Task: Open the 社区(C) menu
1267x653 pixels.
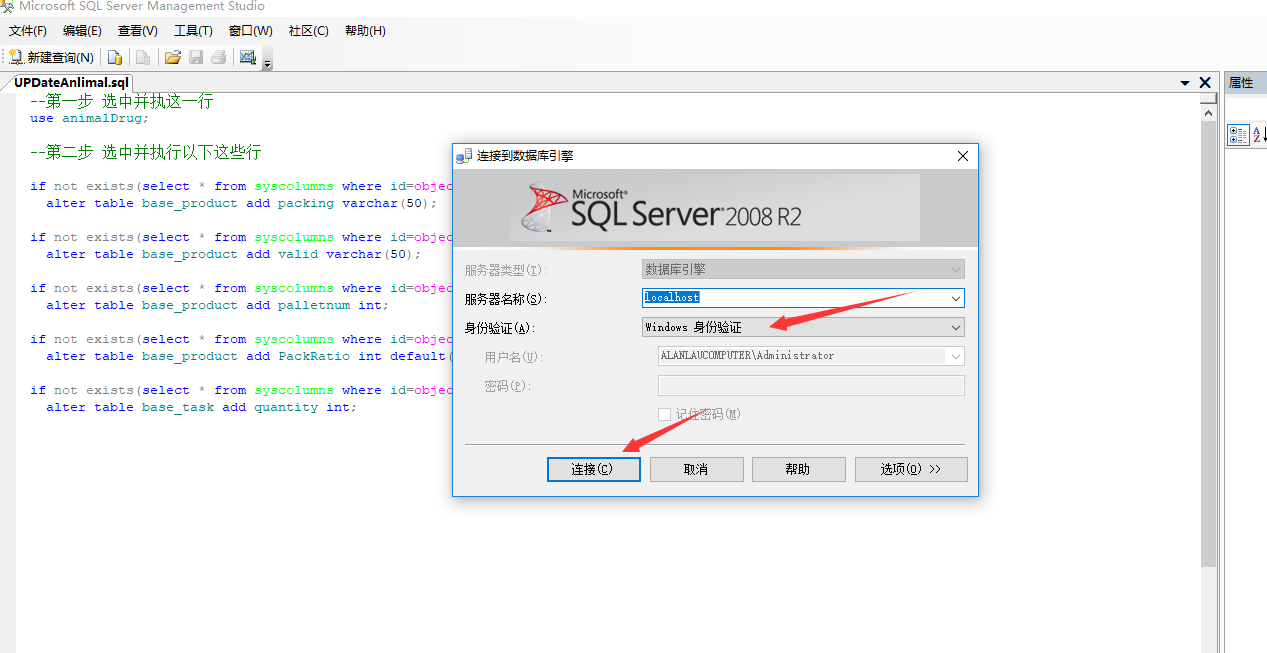Action: click(308, 31)
